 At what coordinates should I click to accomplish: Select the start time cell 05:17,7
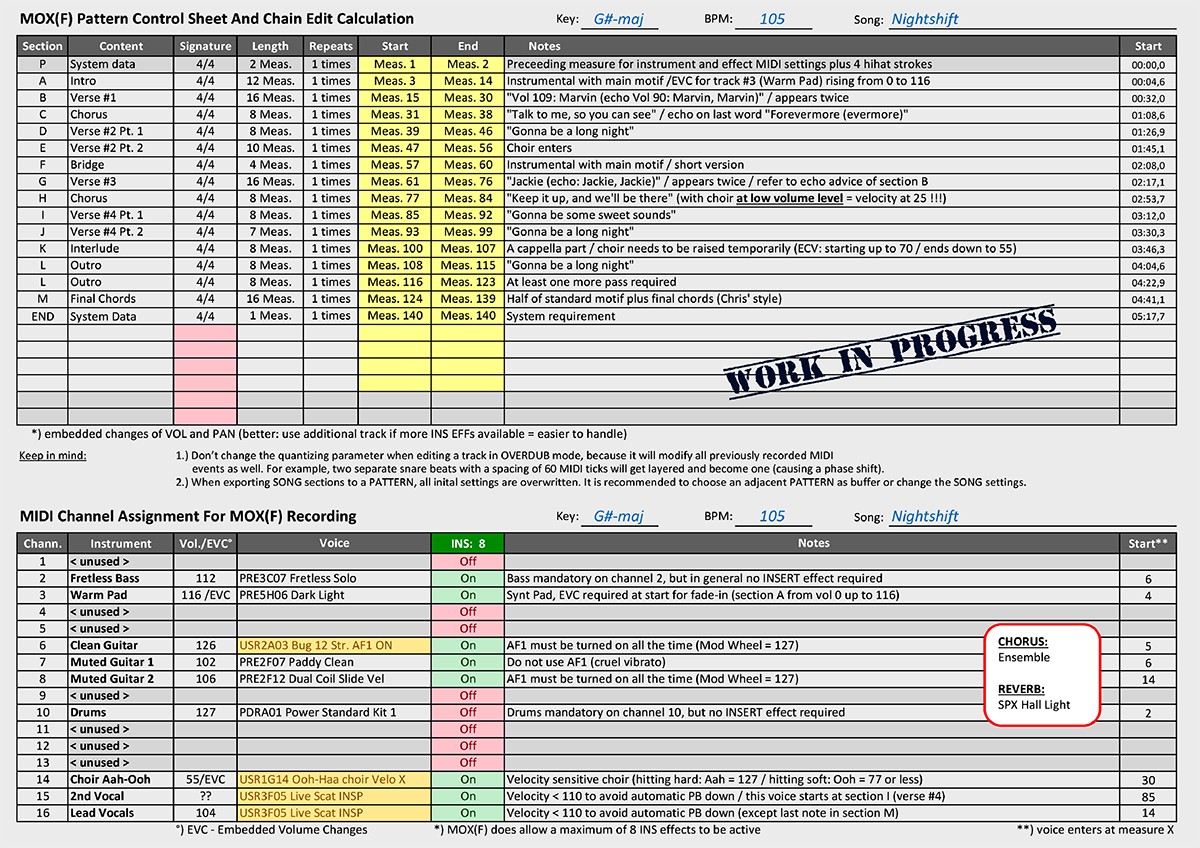[1147, 316]
